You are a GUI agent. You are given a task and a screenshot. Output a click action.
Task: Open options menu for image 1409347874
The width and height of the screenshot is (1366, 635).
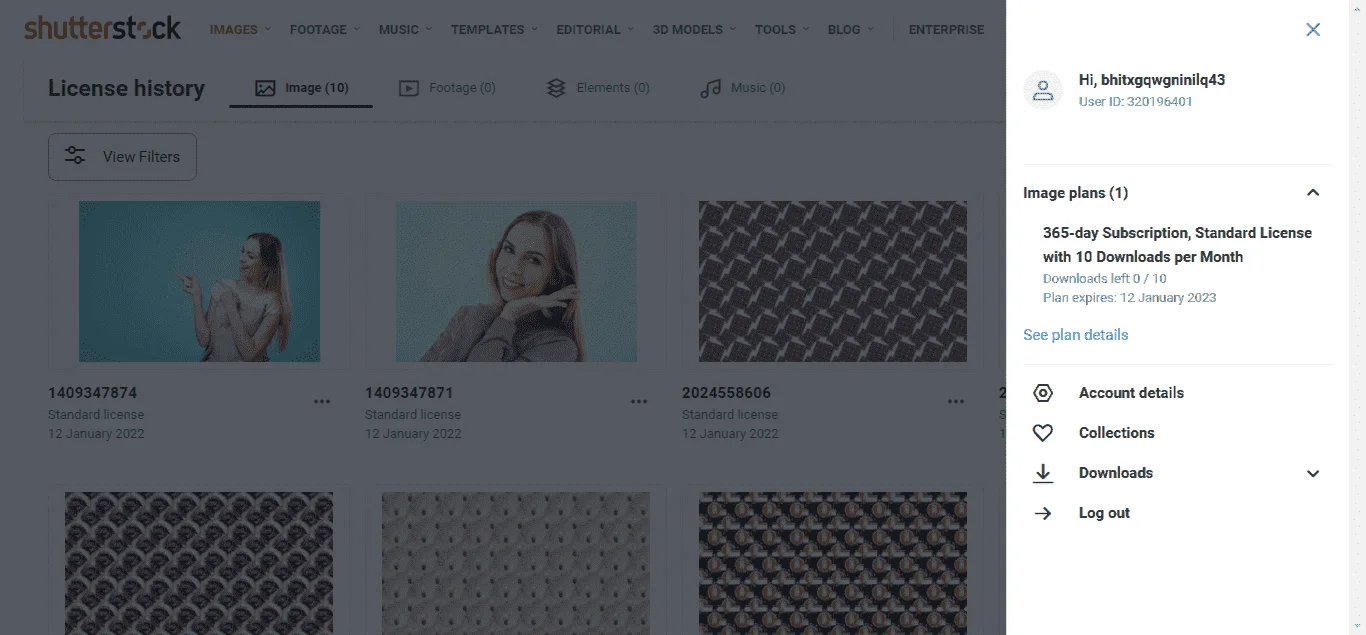[x=322, y=401]
